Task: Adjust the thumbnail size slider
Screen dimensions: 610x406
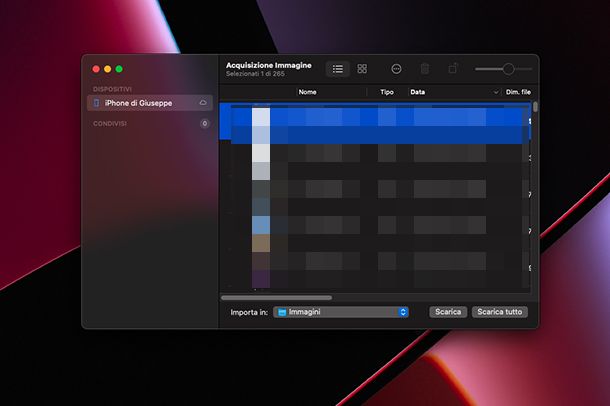Action: [504, 69]
